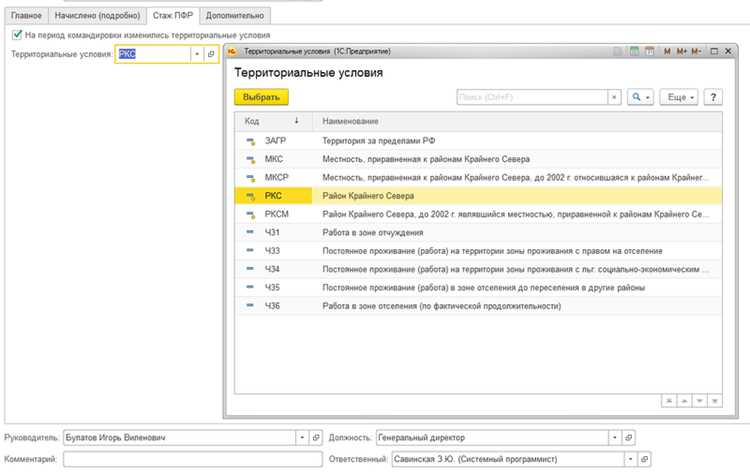This screenshot has height=474, width=750.
Task: Open help with the question mark button
Action: (x=713, y=97)
